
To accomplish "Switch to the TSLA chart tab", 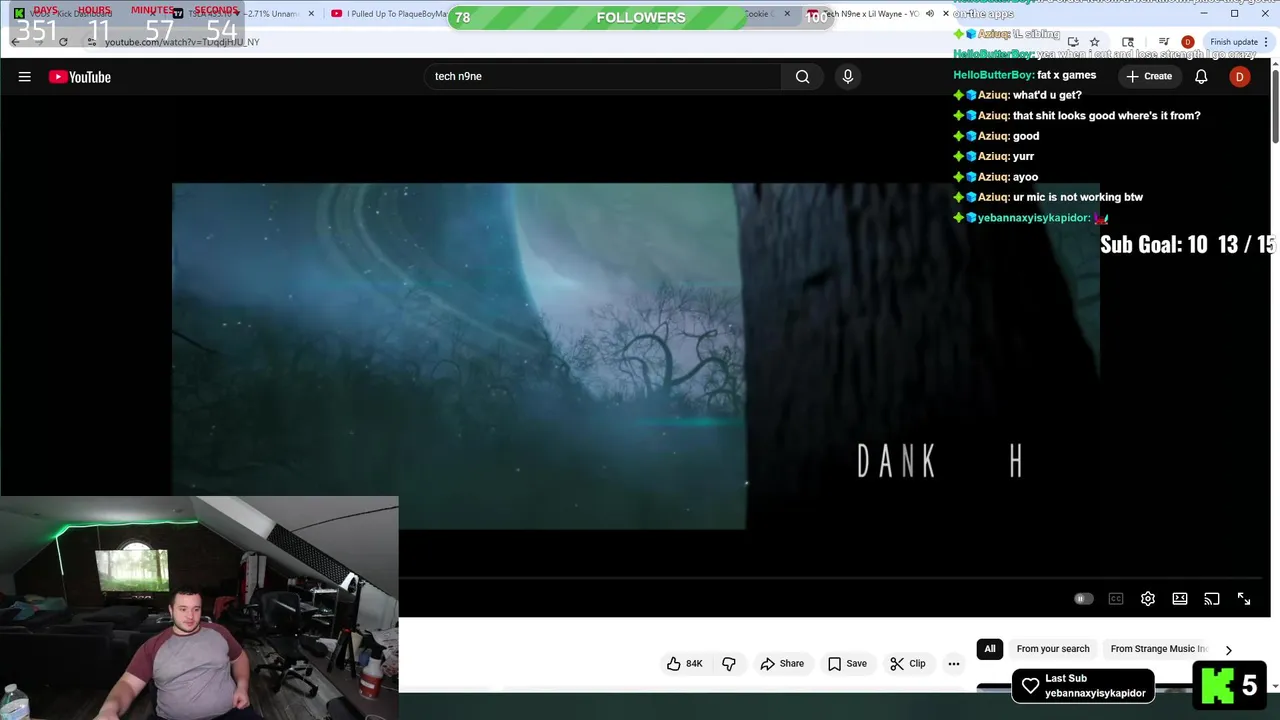I will [244, 14].
